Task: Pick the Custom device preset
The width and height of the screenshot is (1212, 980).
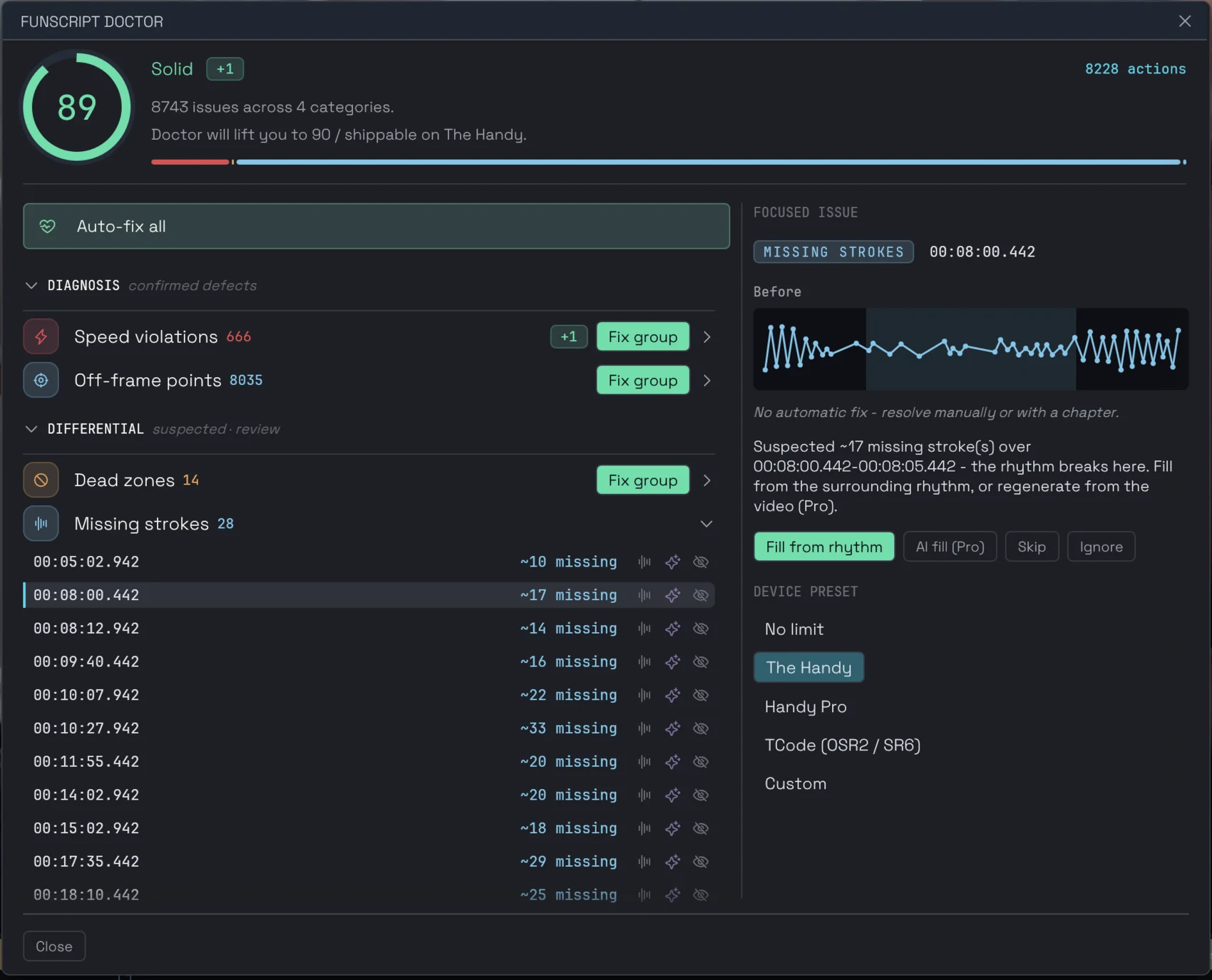Action: (x=796, y=783)
